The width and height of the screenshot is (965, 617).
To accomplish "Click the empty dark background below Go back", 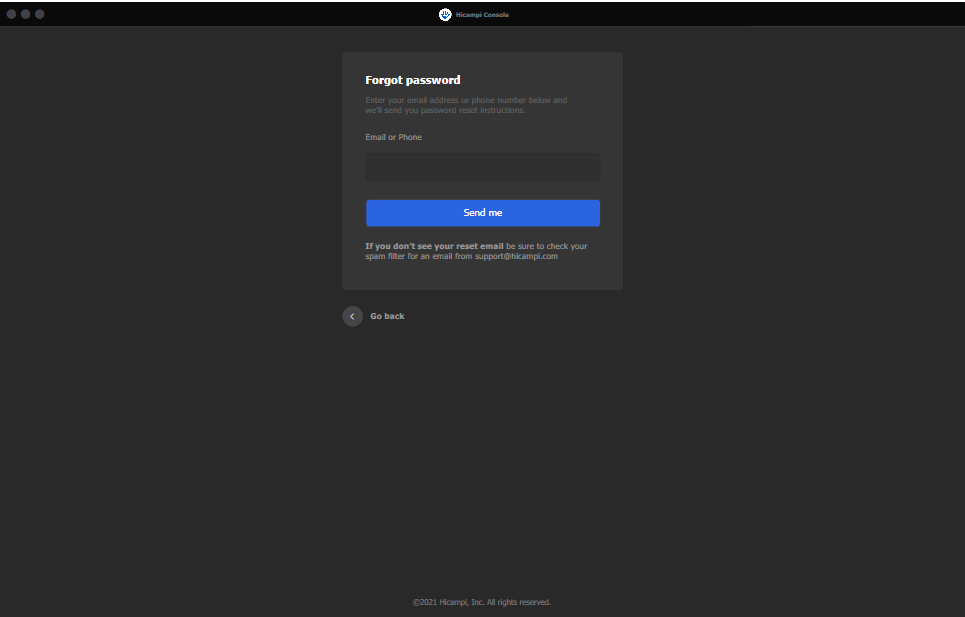I will (482, 450).
